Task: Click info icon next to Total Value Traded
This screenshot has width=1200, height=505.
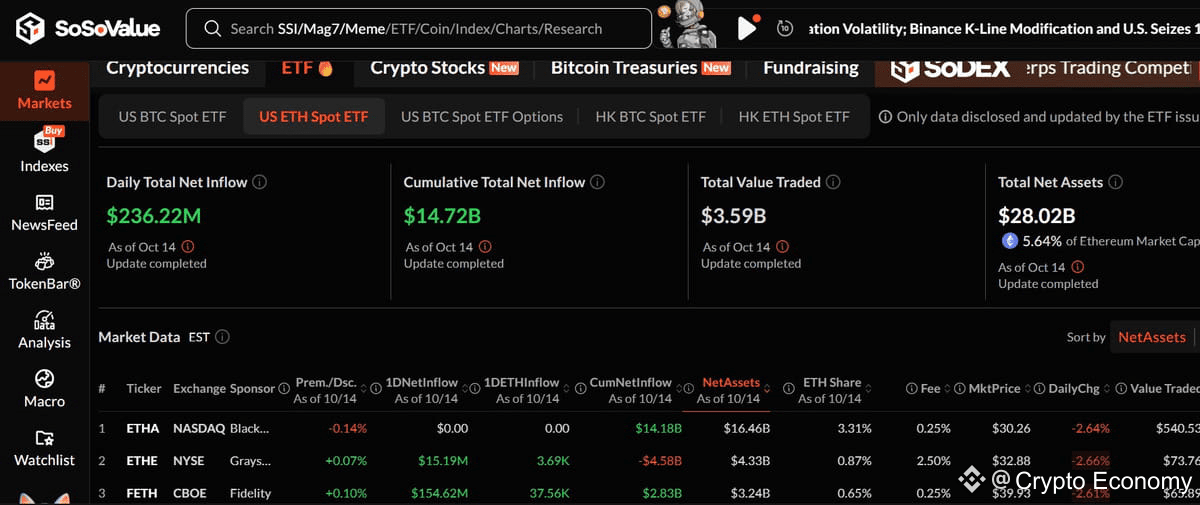Action: tap(833, 182)
